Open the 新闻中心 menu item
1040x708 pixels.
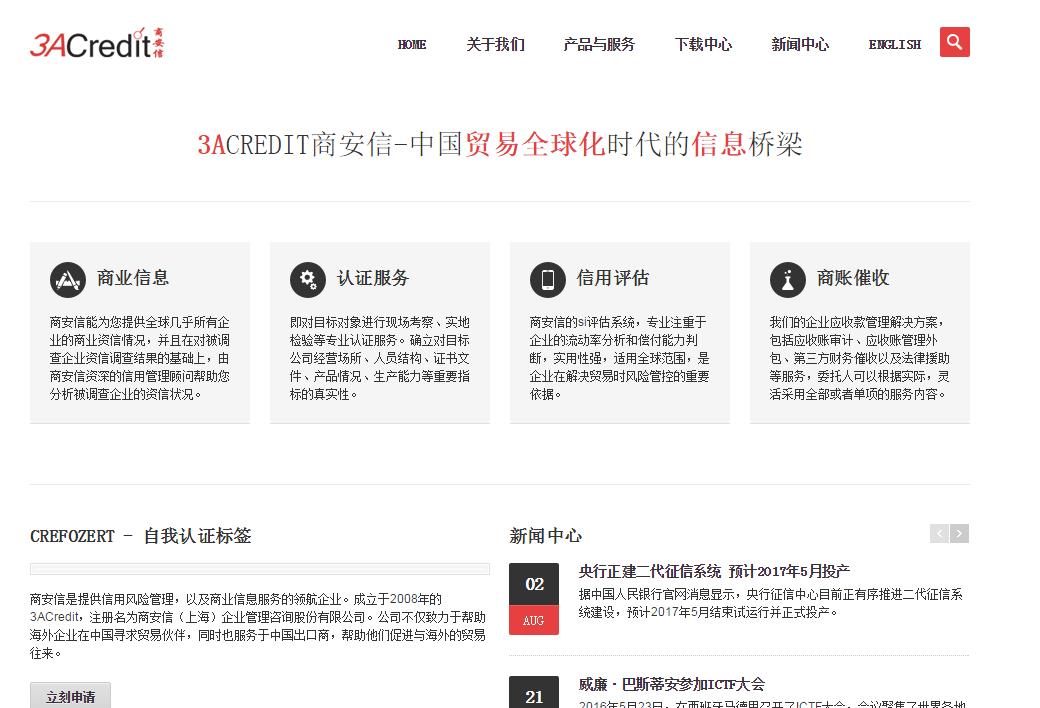click(x=800, y=44)
